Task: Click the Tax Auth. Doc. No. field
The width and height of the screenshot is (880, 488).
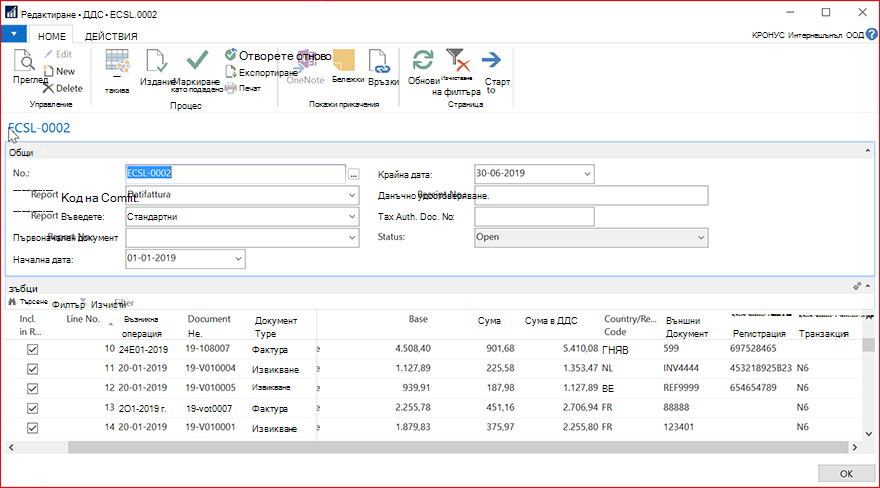Action: pyautogui.click(x=534, y=217)
